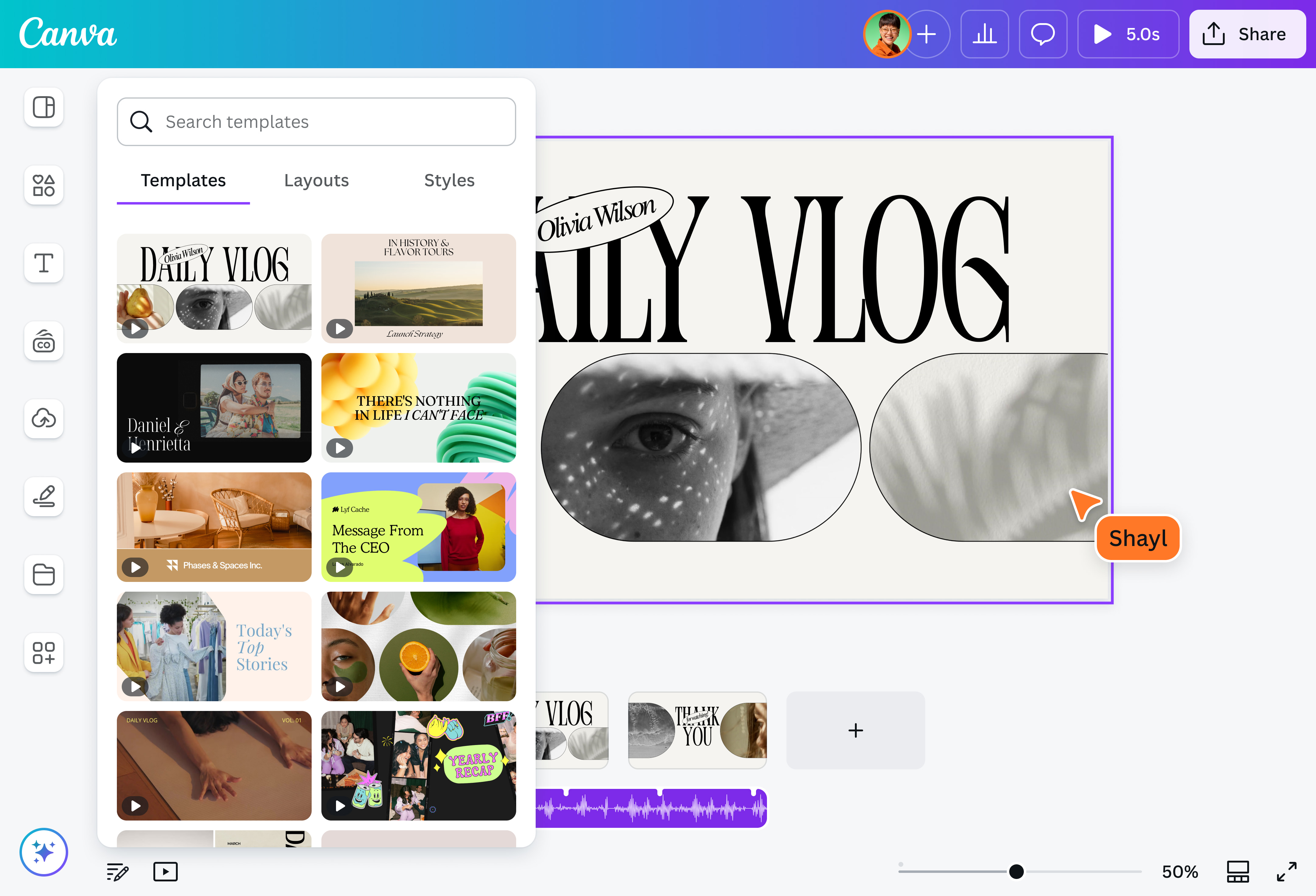The height and width of the screenshot is (896, 1316).
Task: Open the design insights chart icon
Action: pos(985,34)
